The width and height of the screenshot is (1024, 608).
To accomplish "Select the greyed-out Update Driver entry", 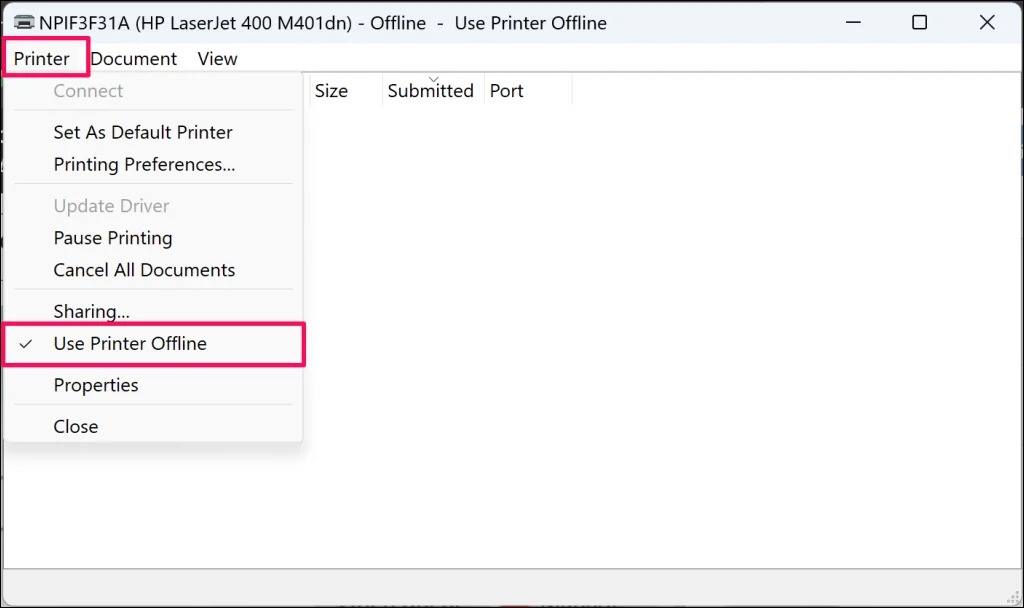I will 153,206.
